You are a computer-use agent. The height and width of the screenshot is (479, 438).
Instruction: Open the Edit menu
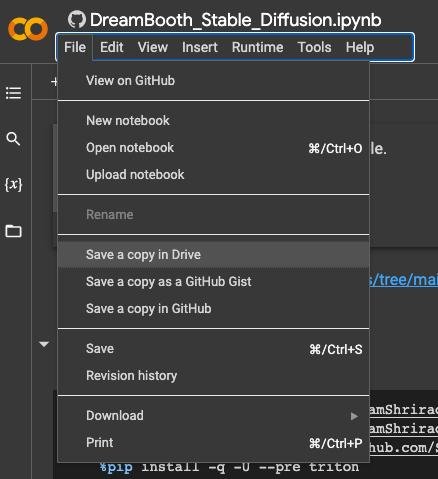click(112, 47)
